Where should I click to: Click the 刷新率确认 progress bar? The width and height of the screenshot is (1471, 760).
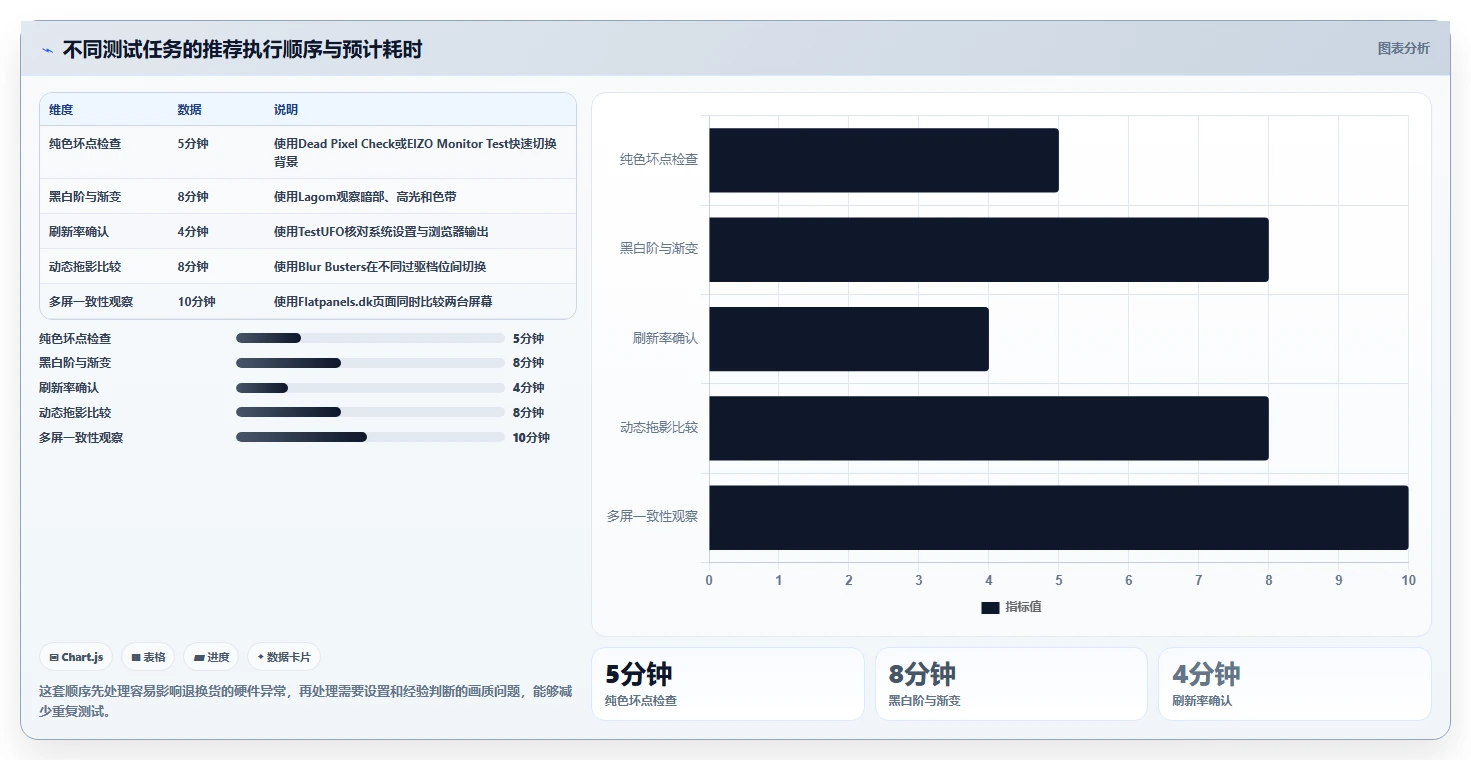pos(370,388)
